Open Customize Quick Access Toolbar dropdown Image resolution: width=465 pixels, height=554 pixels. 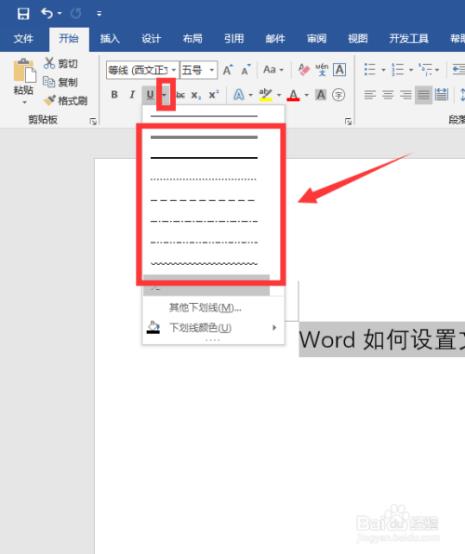99,14
